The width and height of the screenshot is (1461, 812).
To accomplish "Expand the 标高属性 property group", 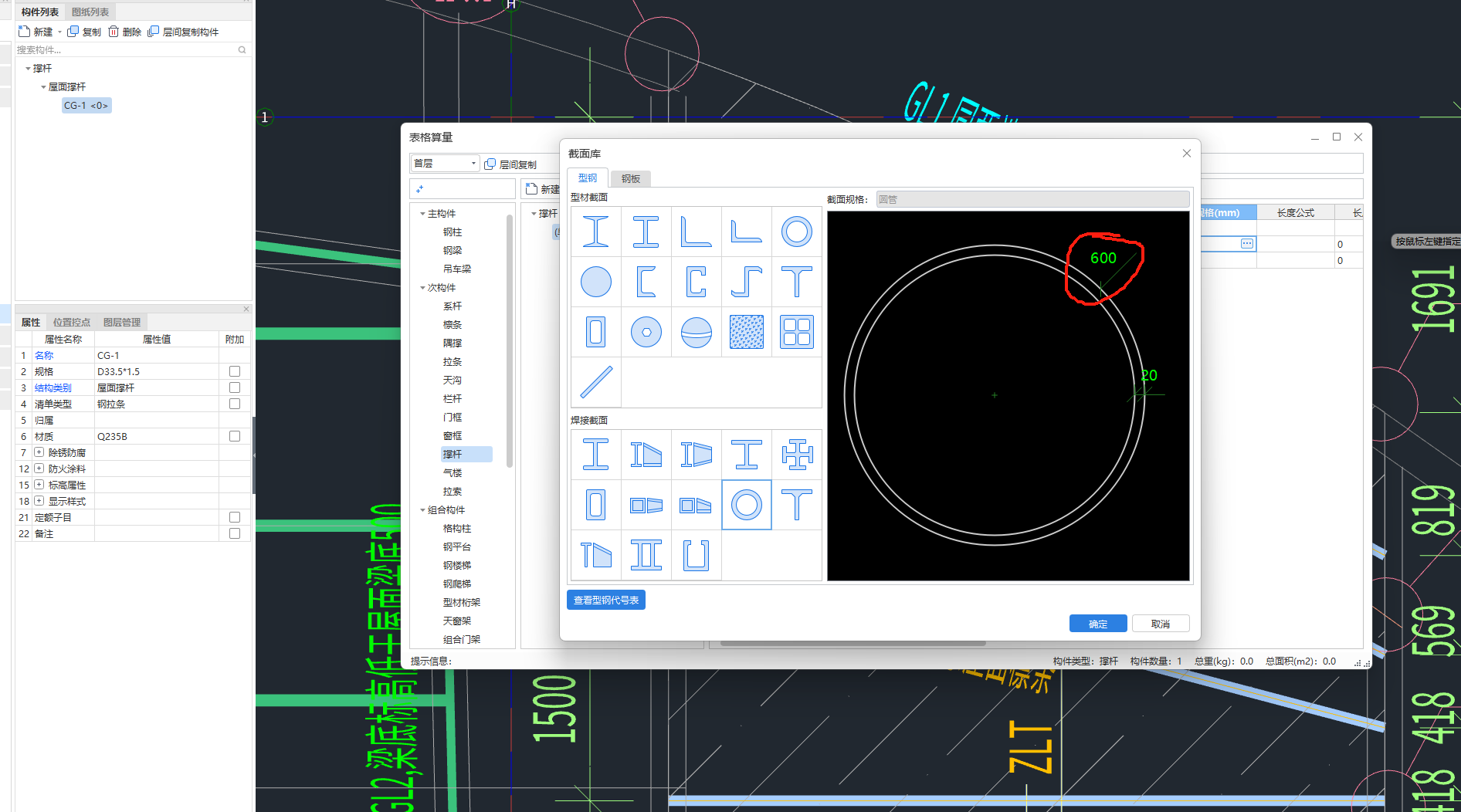I will 39,485.
